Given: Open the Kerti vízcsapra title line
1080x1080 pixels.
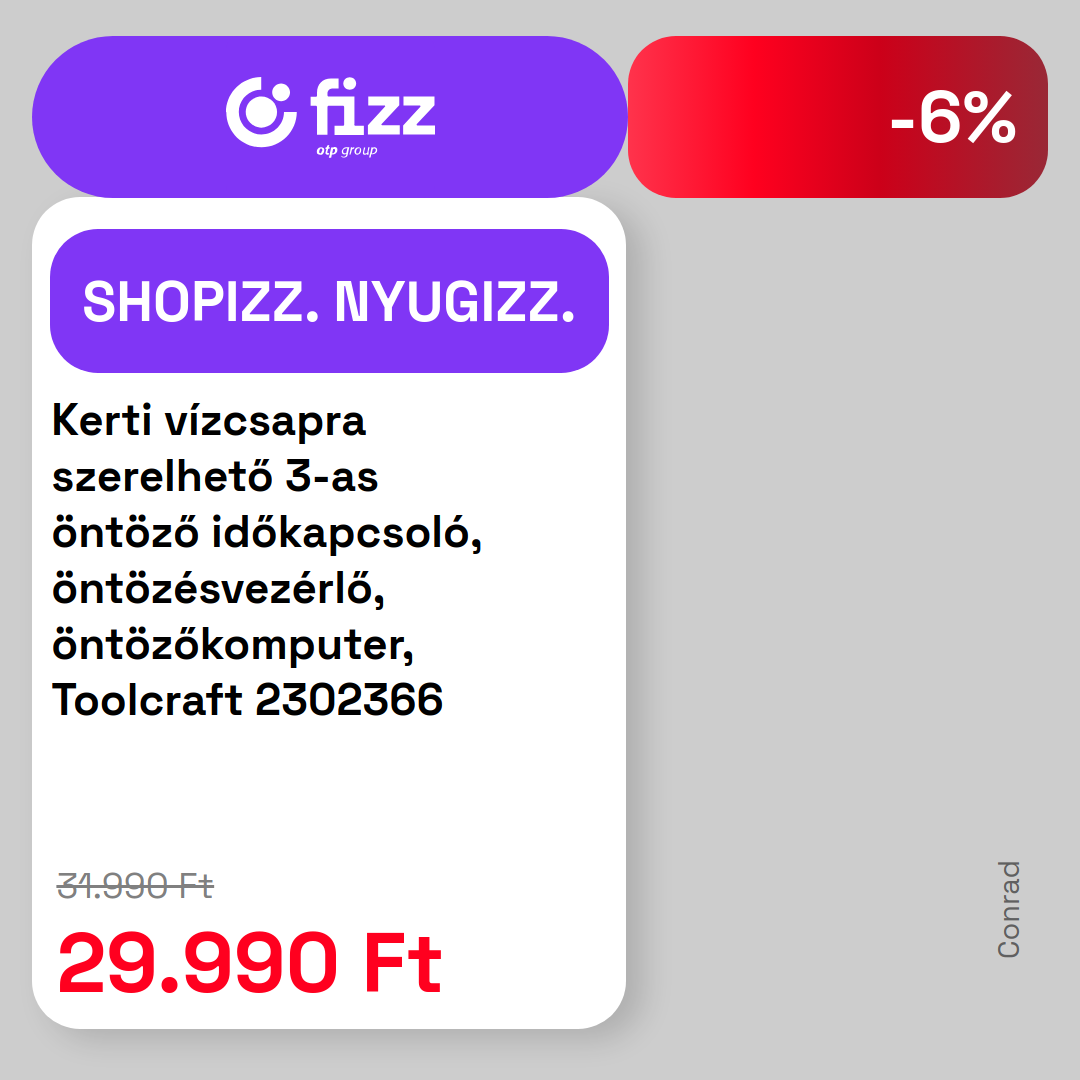Looking at the screenshot, I should coord(209,420).
